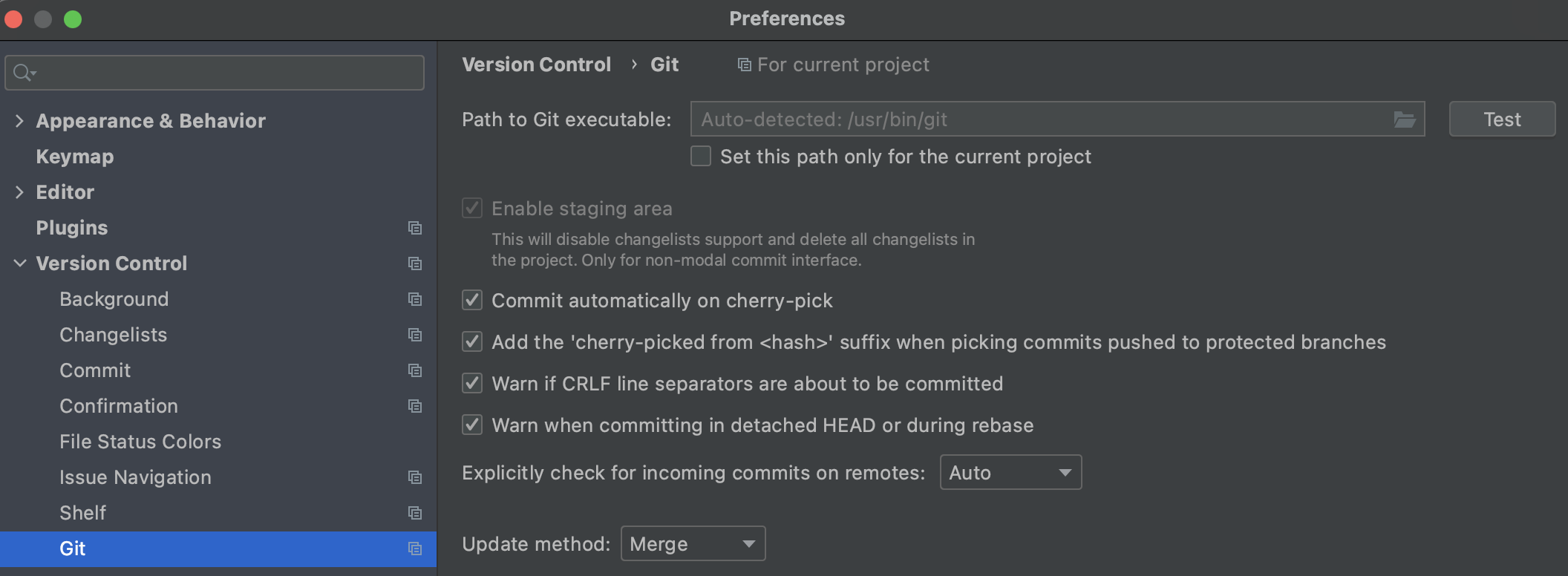Click the folder browse icon in Git path field
This screenshot has width=1568, height=576.
[1404, 120]
